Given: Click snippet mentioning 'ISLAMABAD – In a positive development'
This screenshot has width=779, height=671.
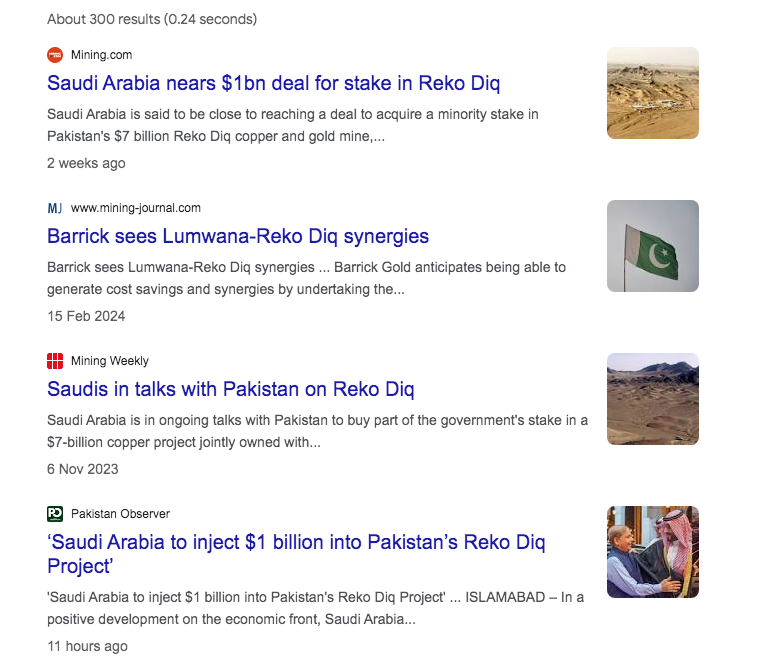Looking at the screenshot, I should coord(315,608).
